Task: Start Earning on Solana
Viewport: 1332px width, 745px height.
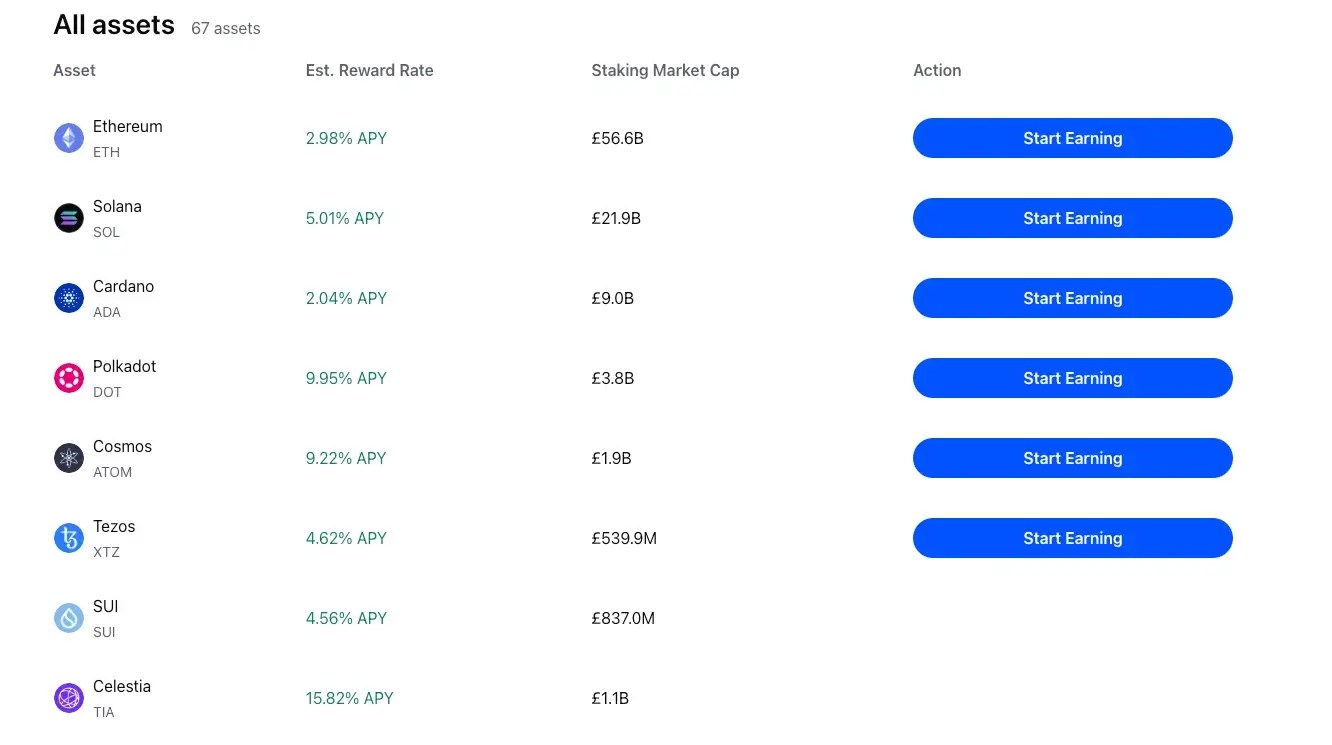Action: [x=1072, y=218]
